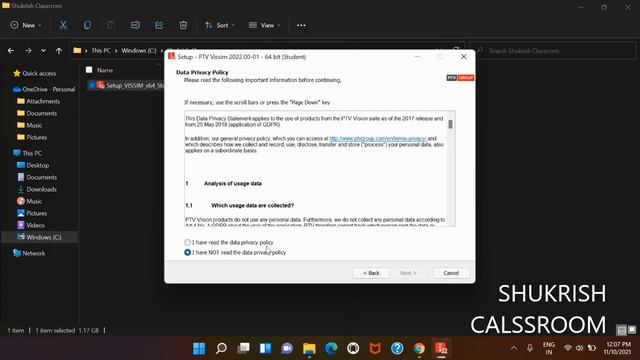Open the Windows Start menu
640x360 pixels.
199,349
